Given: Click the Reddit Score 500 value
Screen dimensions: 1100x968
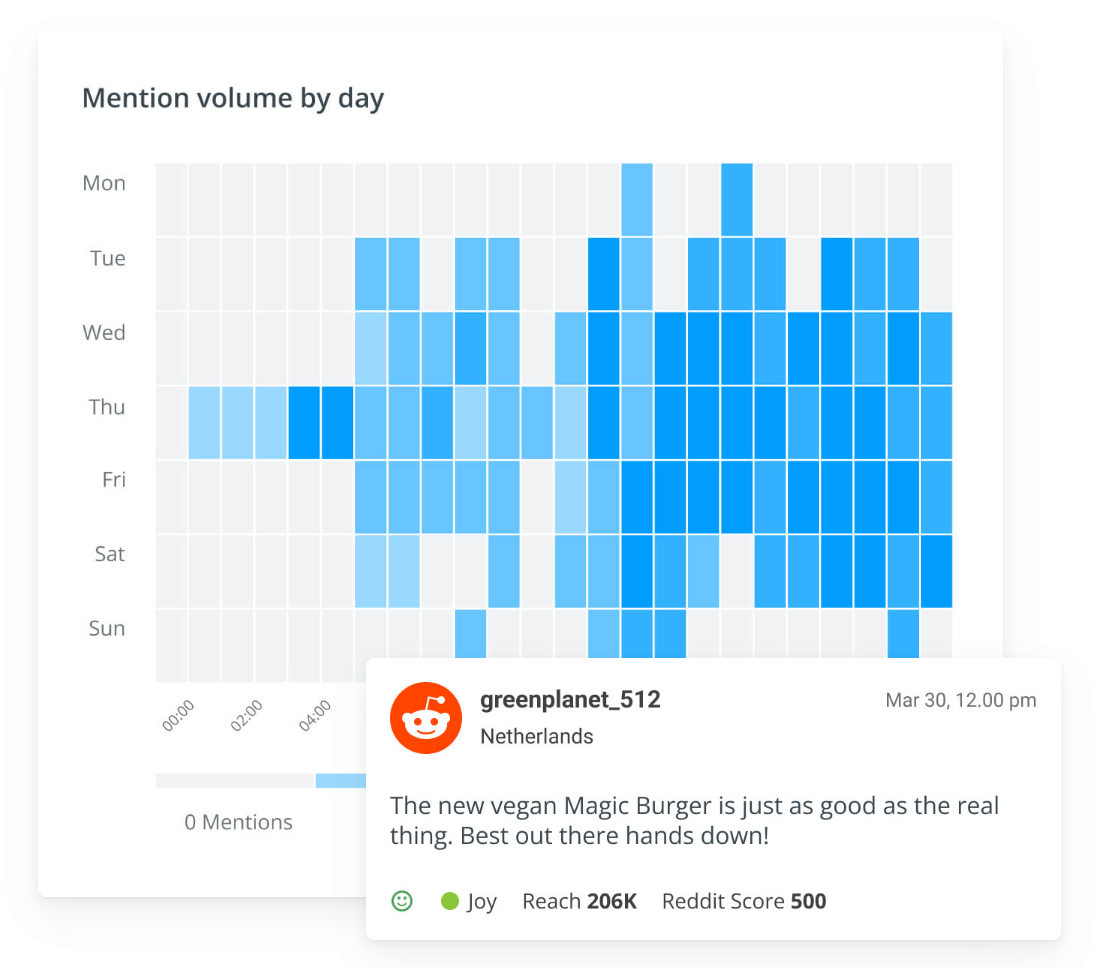Looking at the screenshot, I should [x=806, y=901].
